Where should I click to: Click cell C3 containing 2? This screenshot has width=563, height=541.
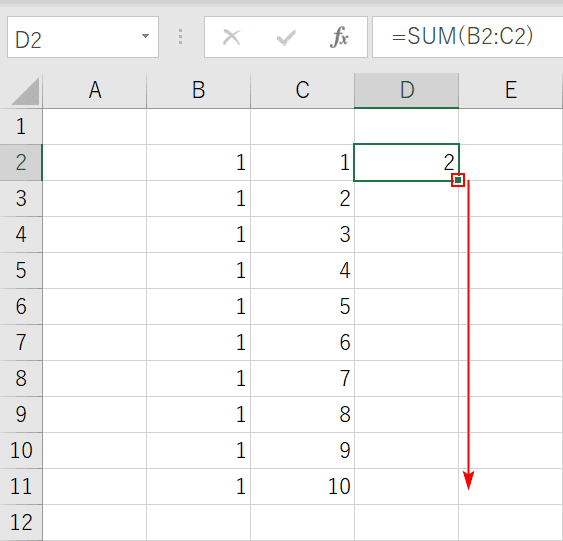(x=302, y=199)
